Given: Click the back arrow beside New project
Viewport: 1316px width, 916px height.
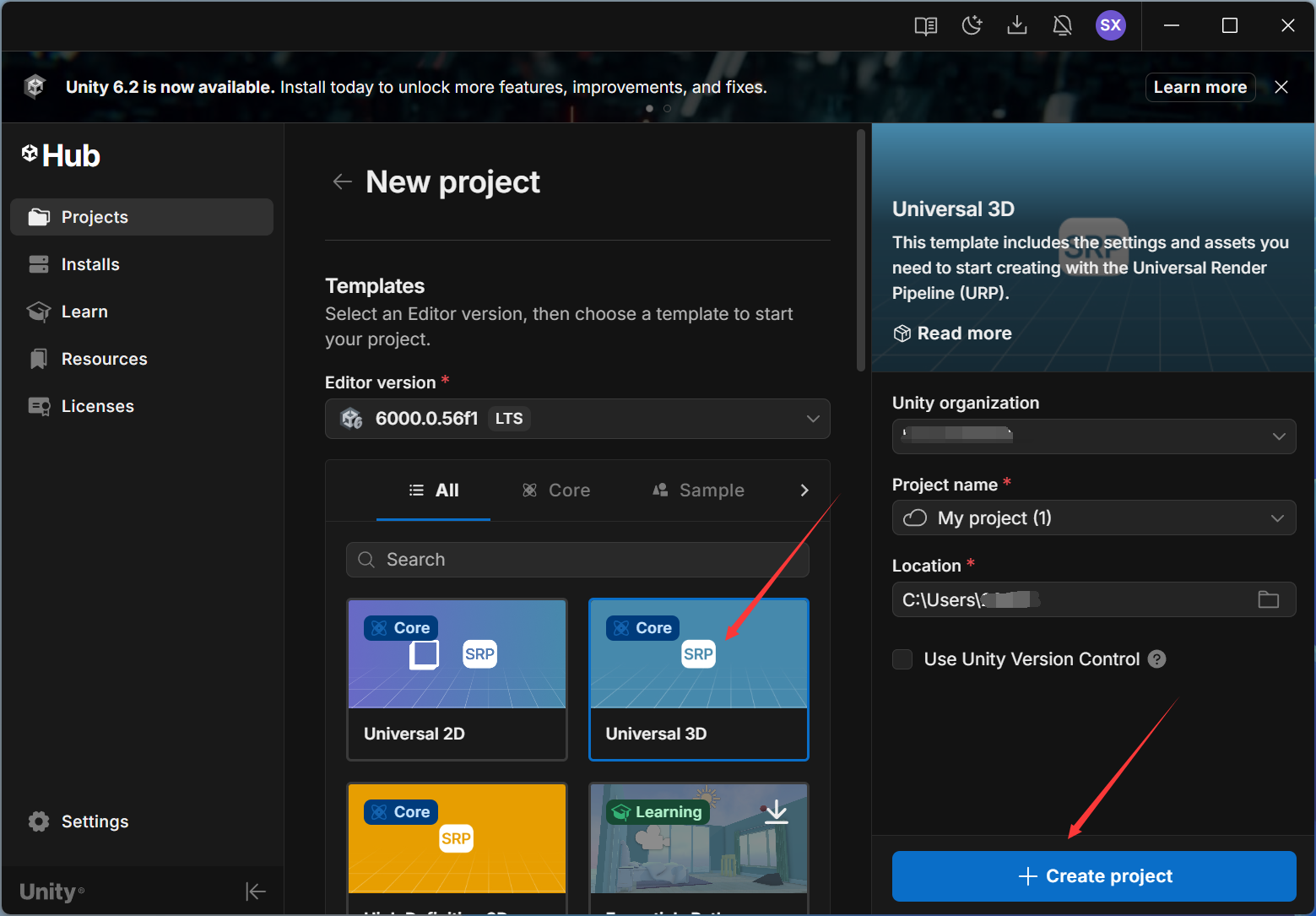Looking at the screenshot, I should coord(342,182).
